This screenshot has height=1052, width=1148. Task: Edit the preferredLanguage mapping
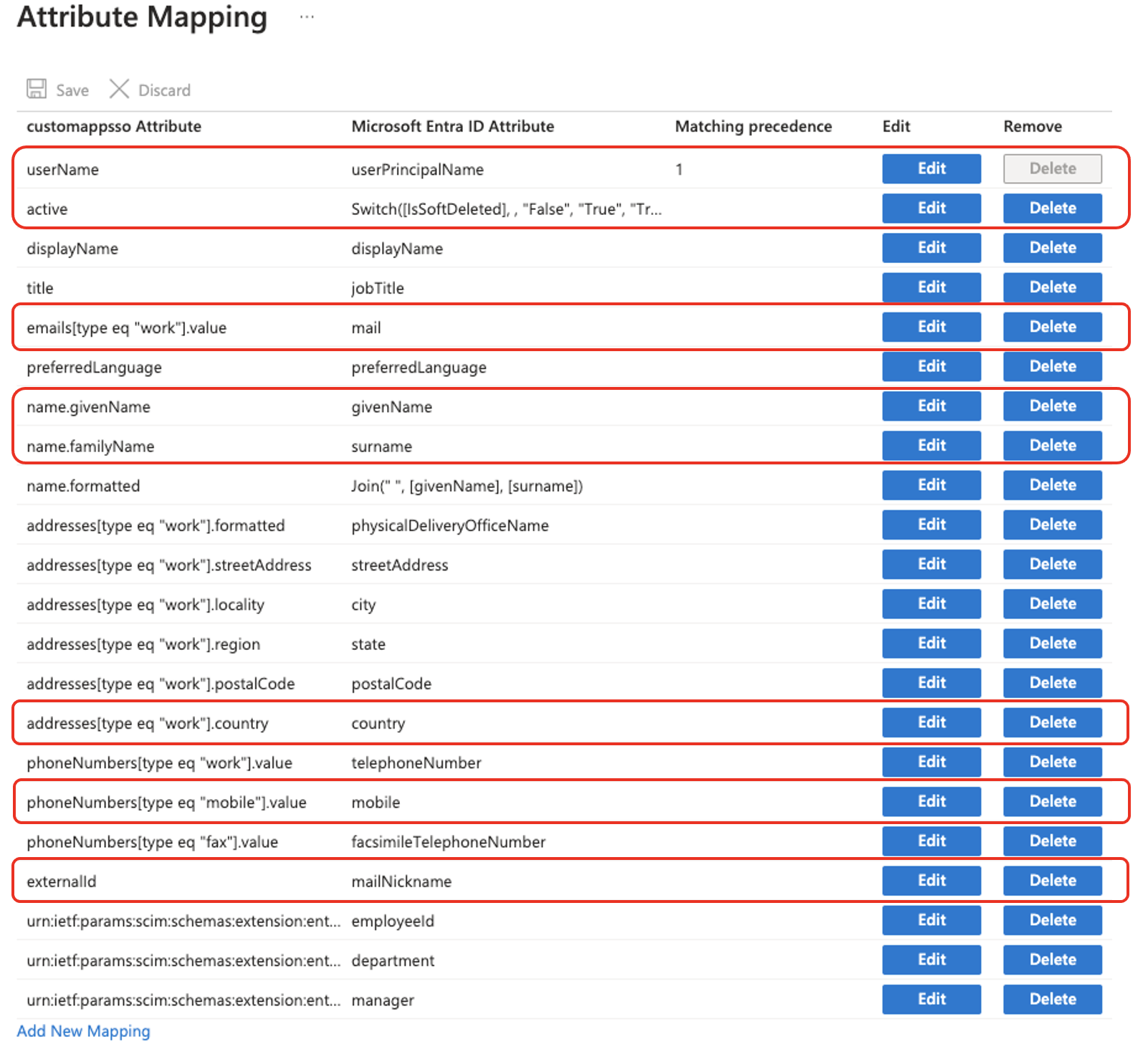click(931, 366)
